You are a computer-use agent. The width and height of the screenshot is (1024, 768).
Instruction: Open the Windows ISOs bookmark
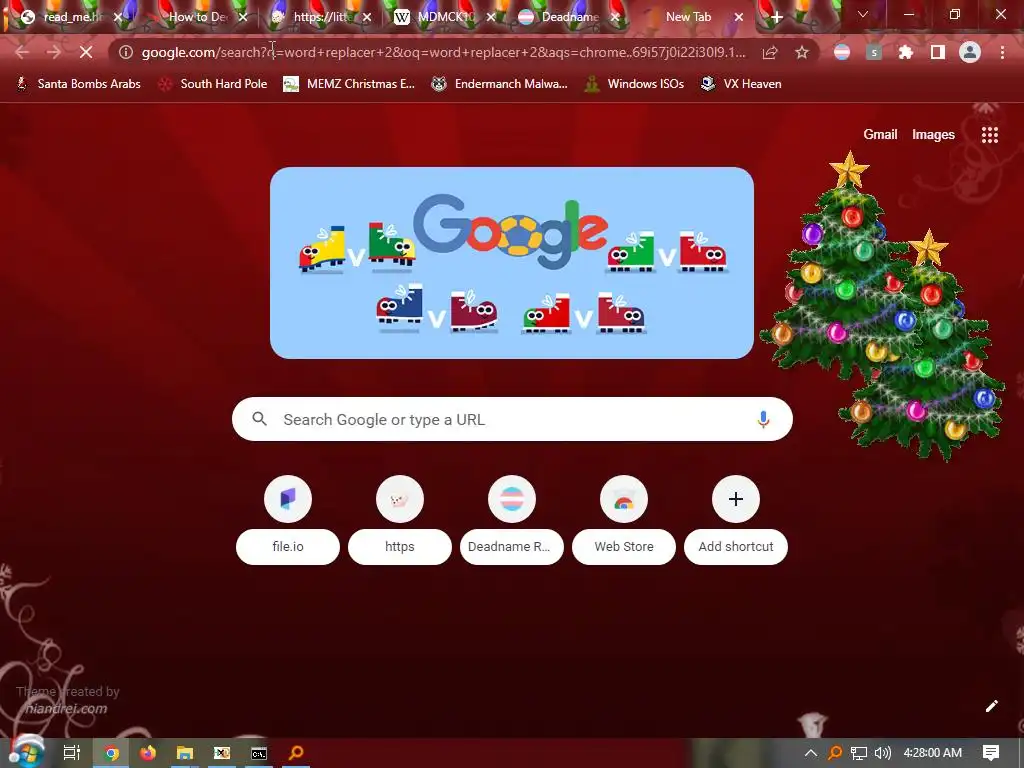(x=634, y=84)
